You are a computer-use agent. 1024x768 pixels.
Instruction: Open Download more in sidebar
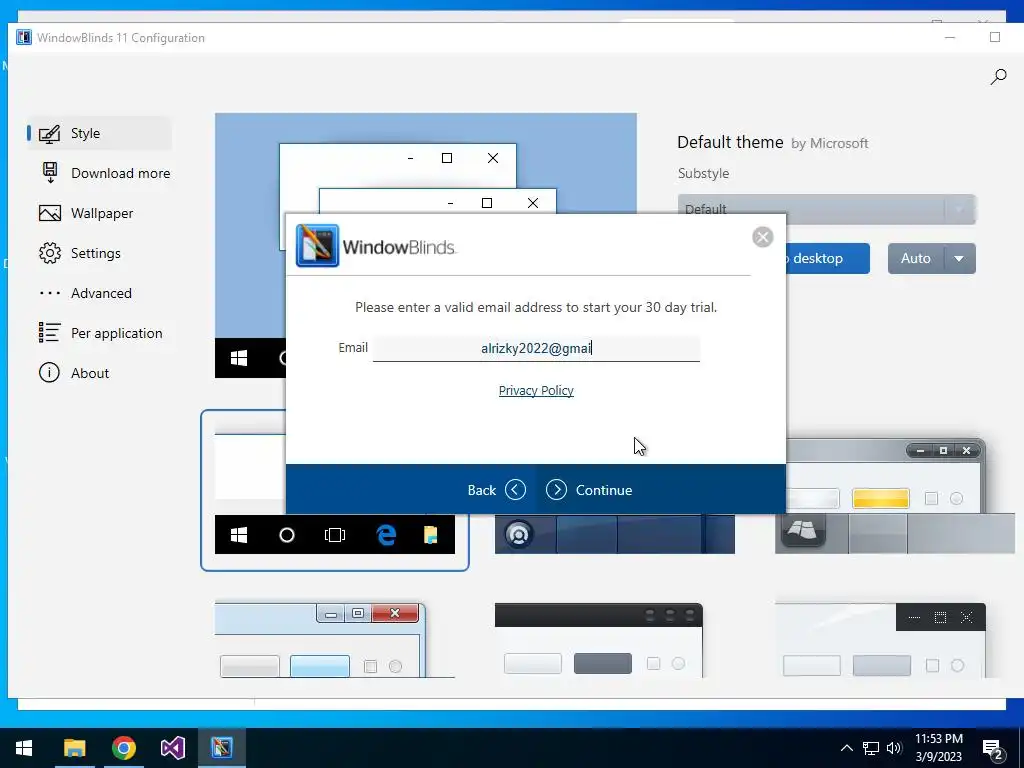[x=120, y=173]
